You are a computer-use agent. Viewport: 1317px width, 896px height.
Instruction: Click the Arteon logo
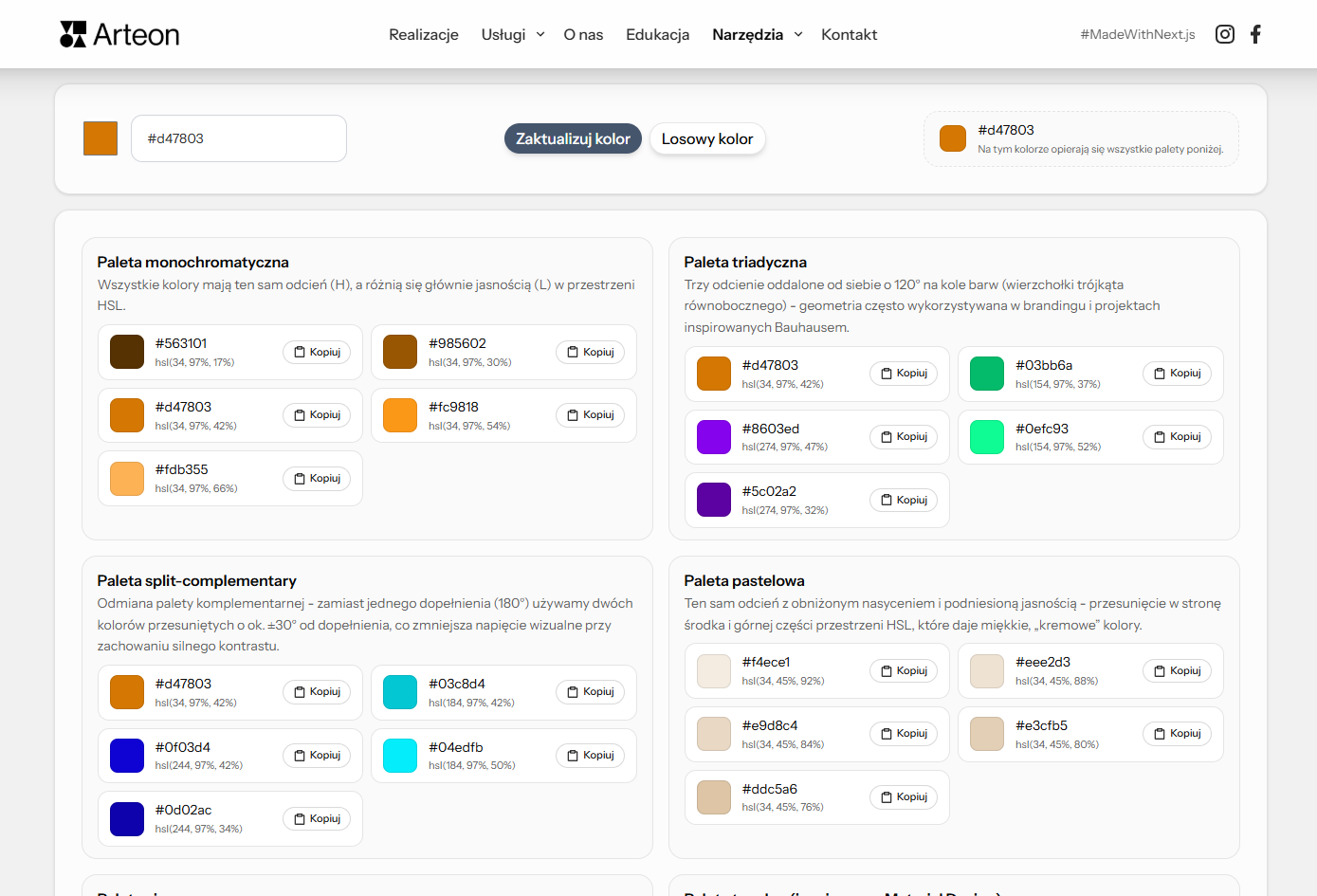tap(119, 34)
